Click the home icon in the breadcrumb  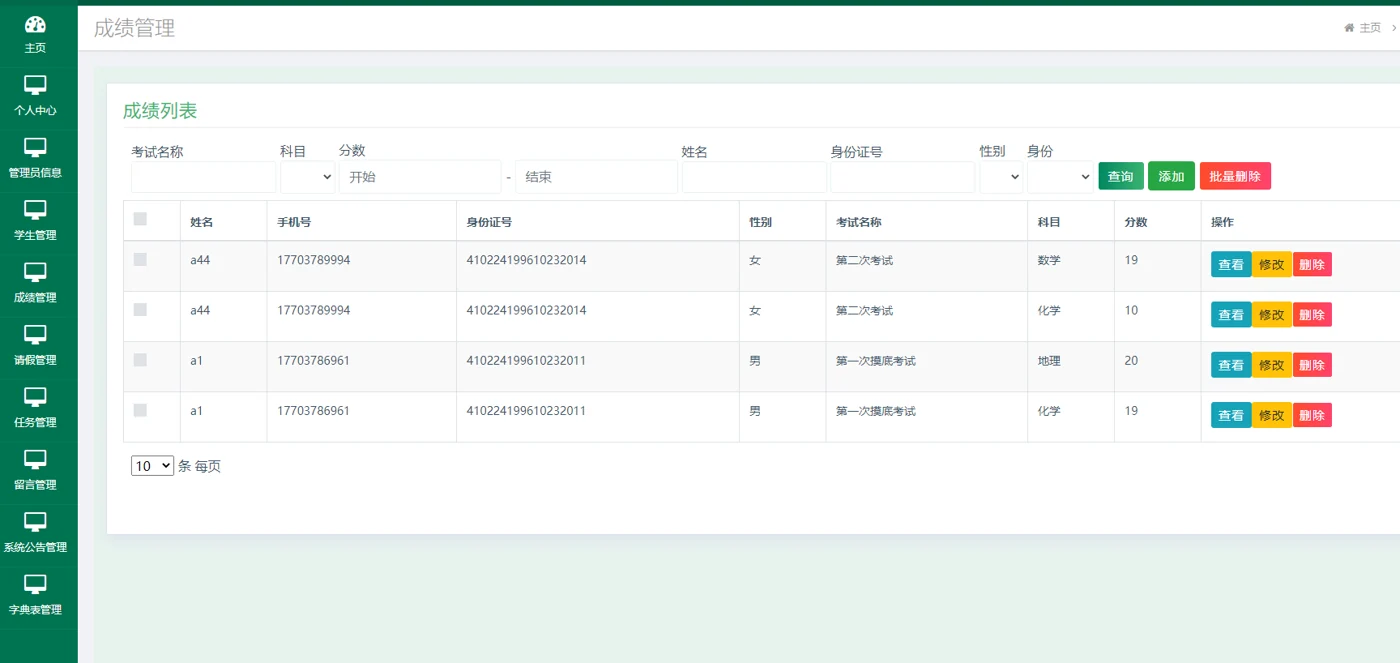click(x=1349, y=28)
